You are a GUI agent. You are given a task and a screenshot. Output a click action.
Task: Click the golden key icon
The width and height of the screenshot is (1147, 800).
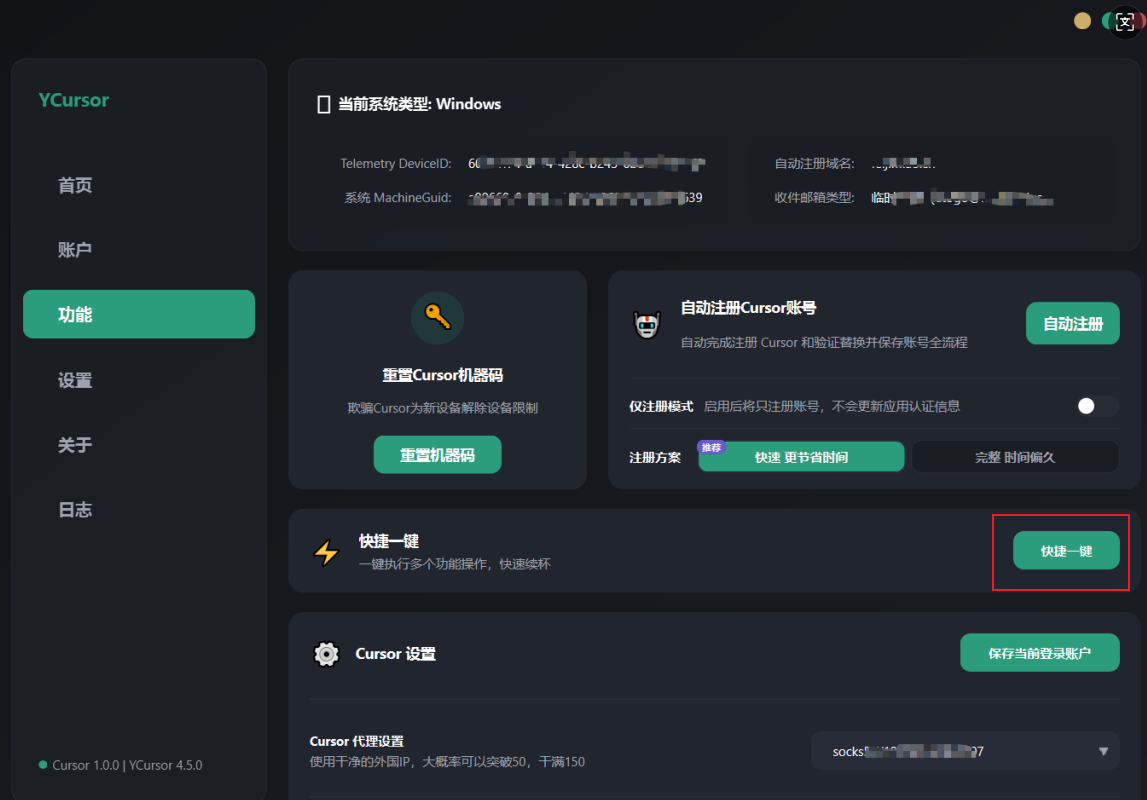pos(437,317)
